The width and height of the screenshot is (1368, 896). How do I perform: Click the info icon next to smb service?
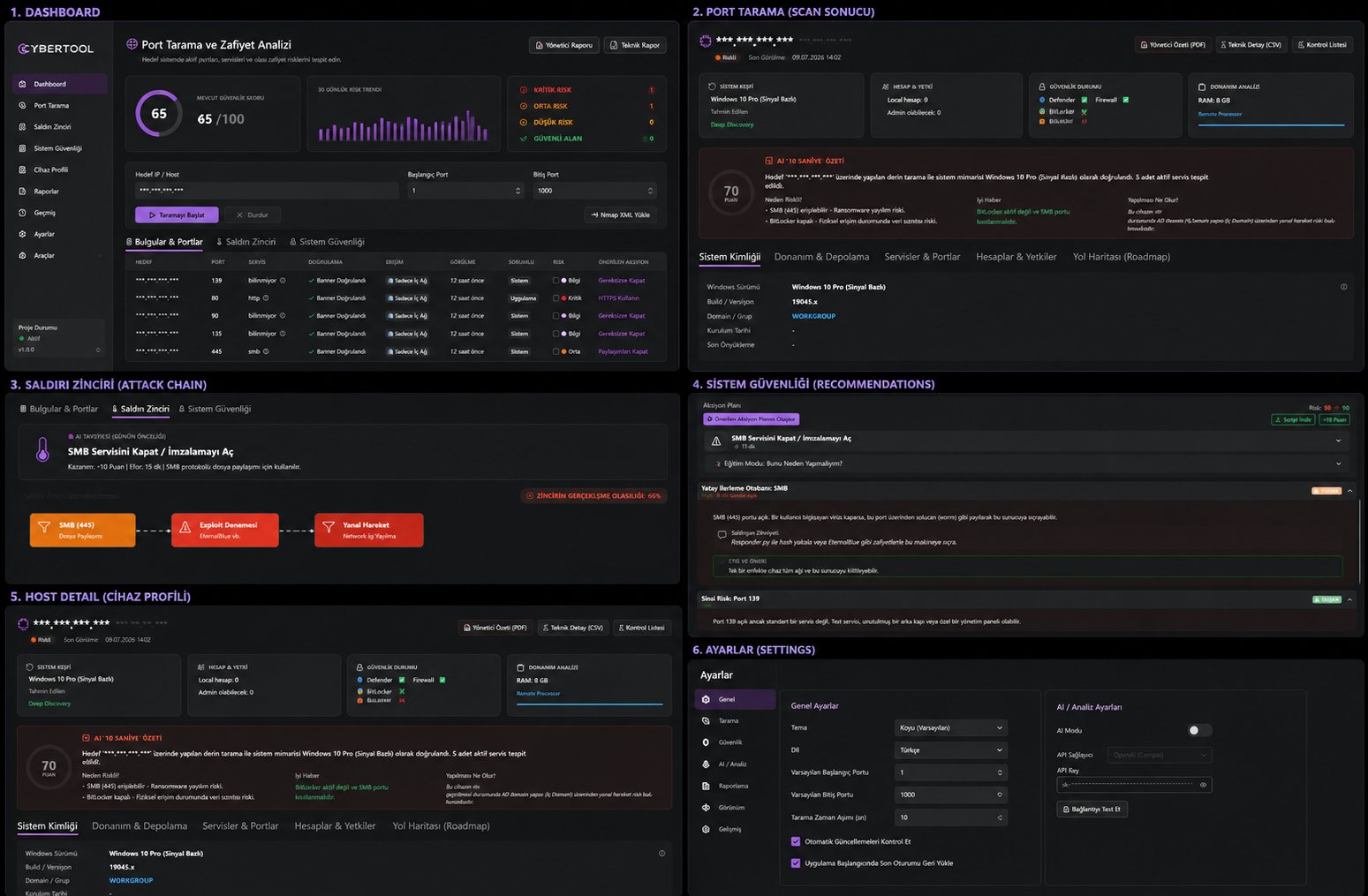(266, 351)
